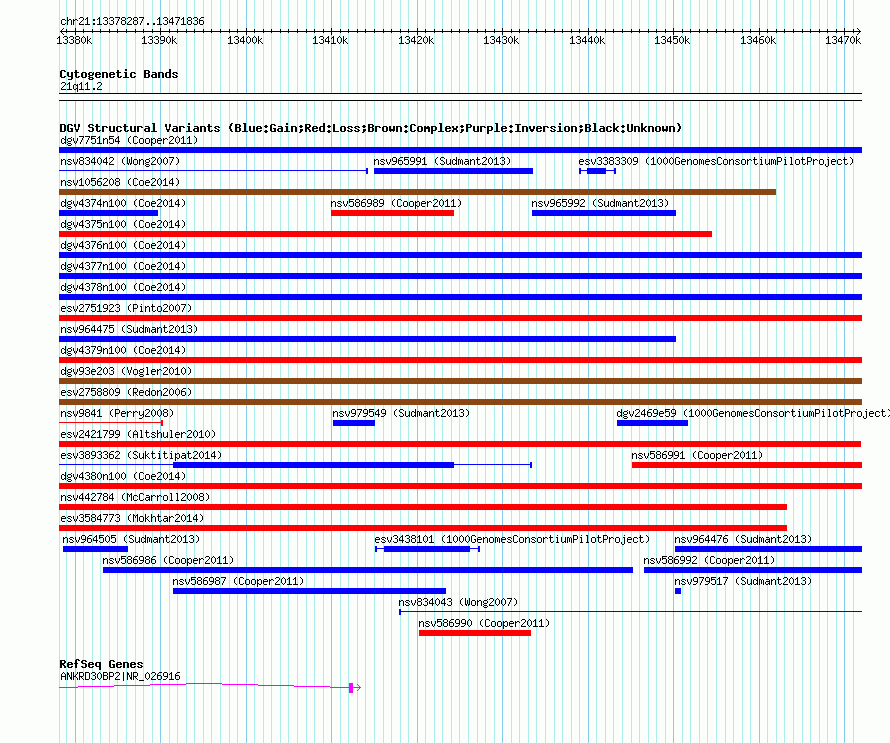Click nsv586992 (Cooper2011) blue bar
The image size is (890, 743).
tap(753, 570)
